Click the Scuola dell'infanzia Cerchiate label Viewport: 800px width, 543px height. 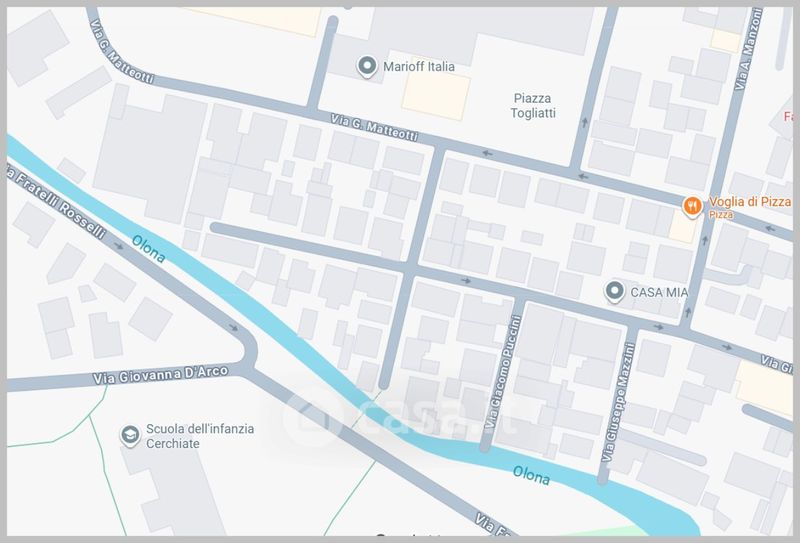pos(200,436)
